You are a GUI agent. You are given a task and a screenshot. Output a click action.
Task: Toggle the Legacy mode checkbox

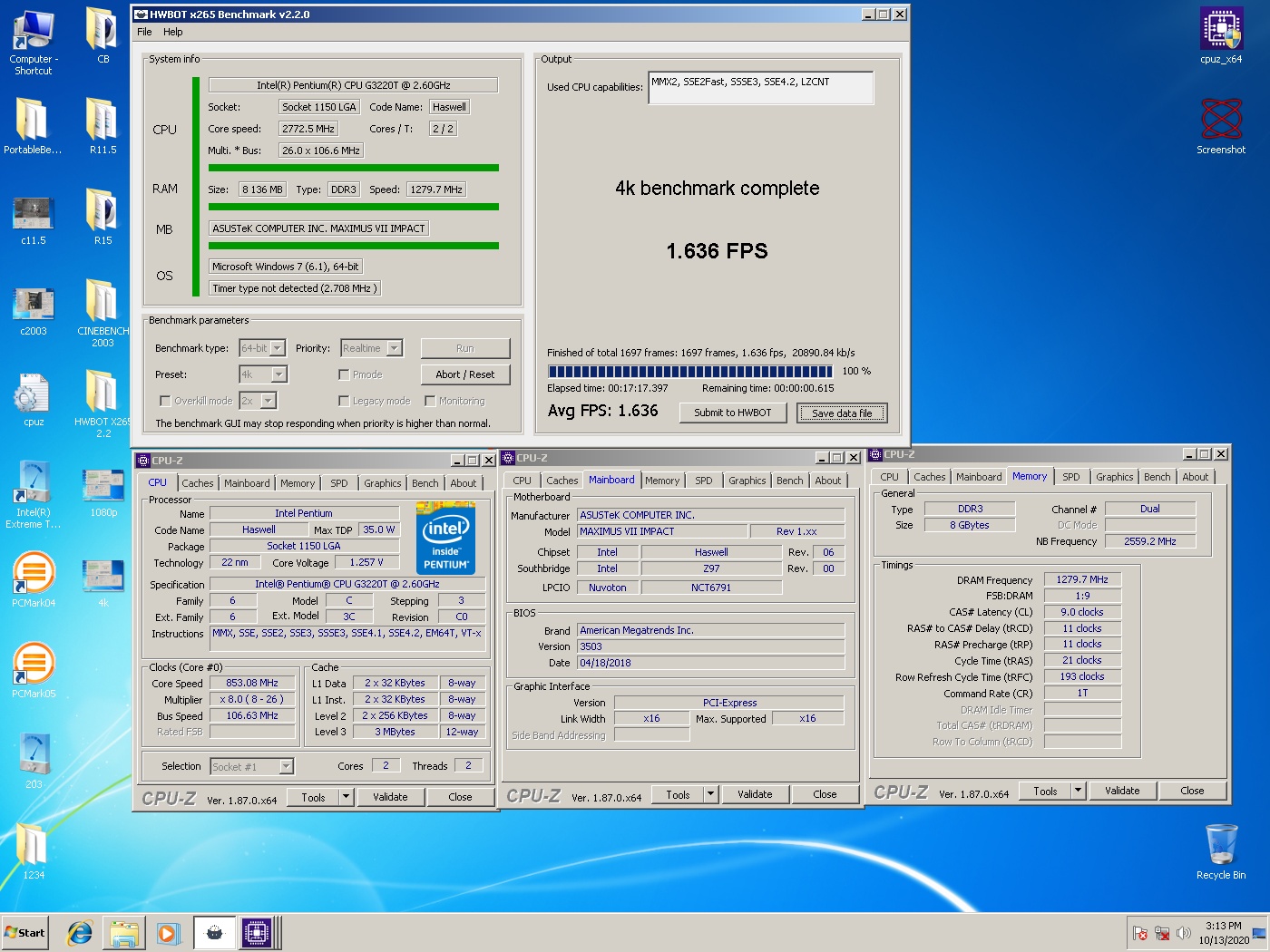[344, 401]
